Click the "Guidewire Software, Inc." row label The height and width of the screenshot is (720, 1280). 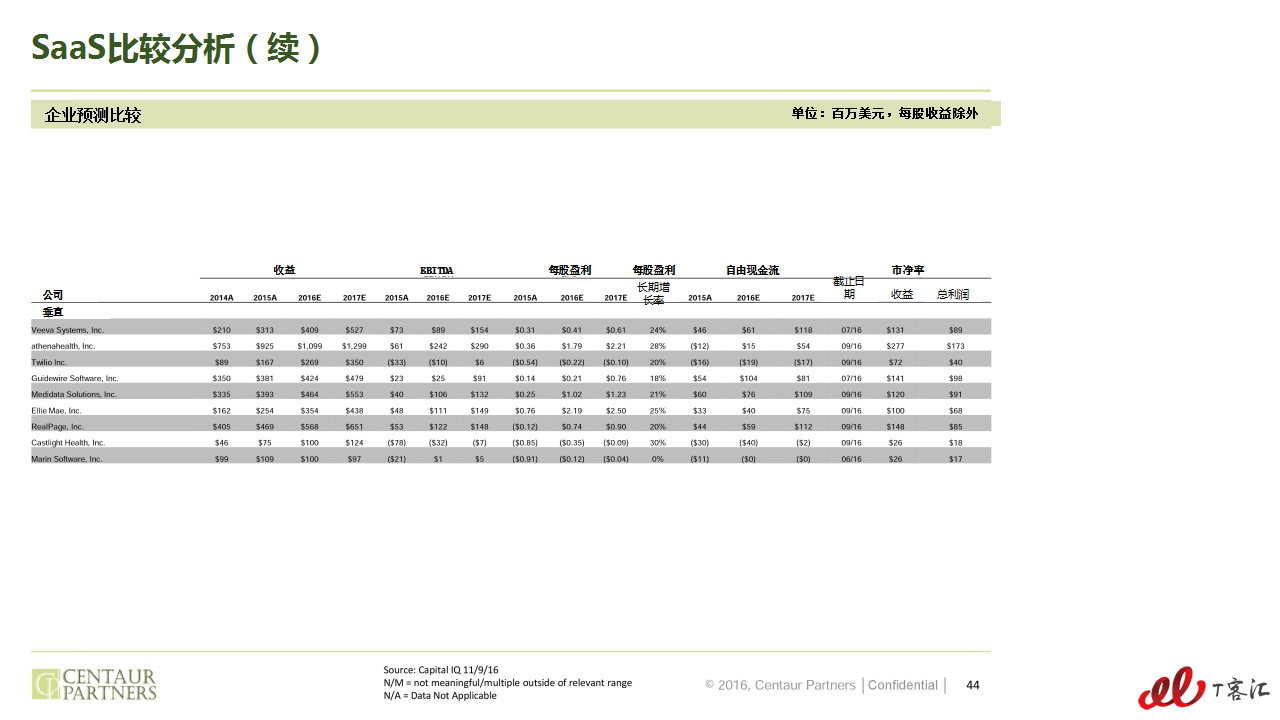(x=75, y=378)
